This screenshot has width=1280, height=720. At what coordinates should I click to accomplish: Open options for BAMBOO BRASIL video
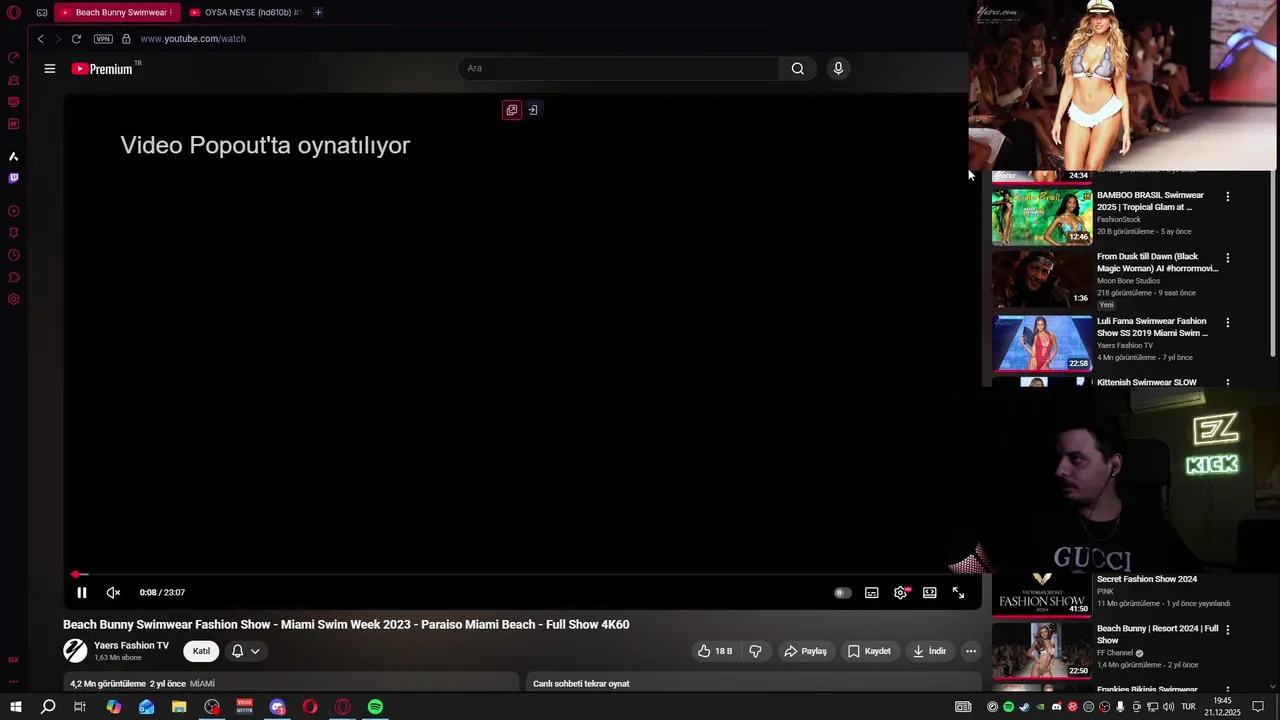pyautogui.click(x=1228, y=197)
